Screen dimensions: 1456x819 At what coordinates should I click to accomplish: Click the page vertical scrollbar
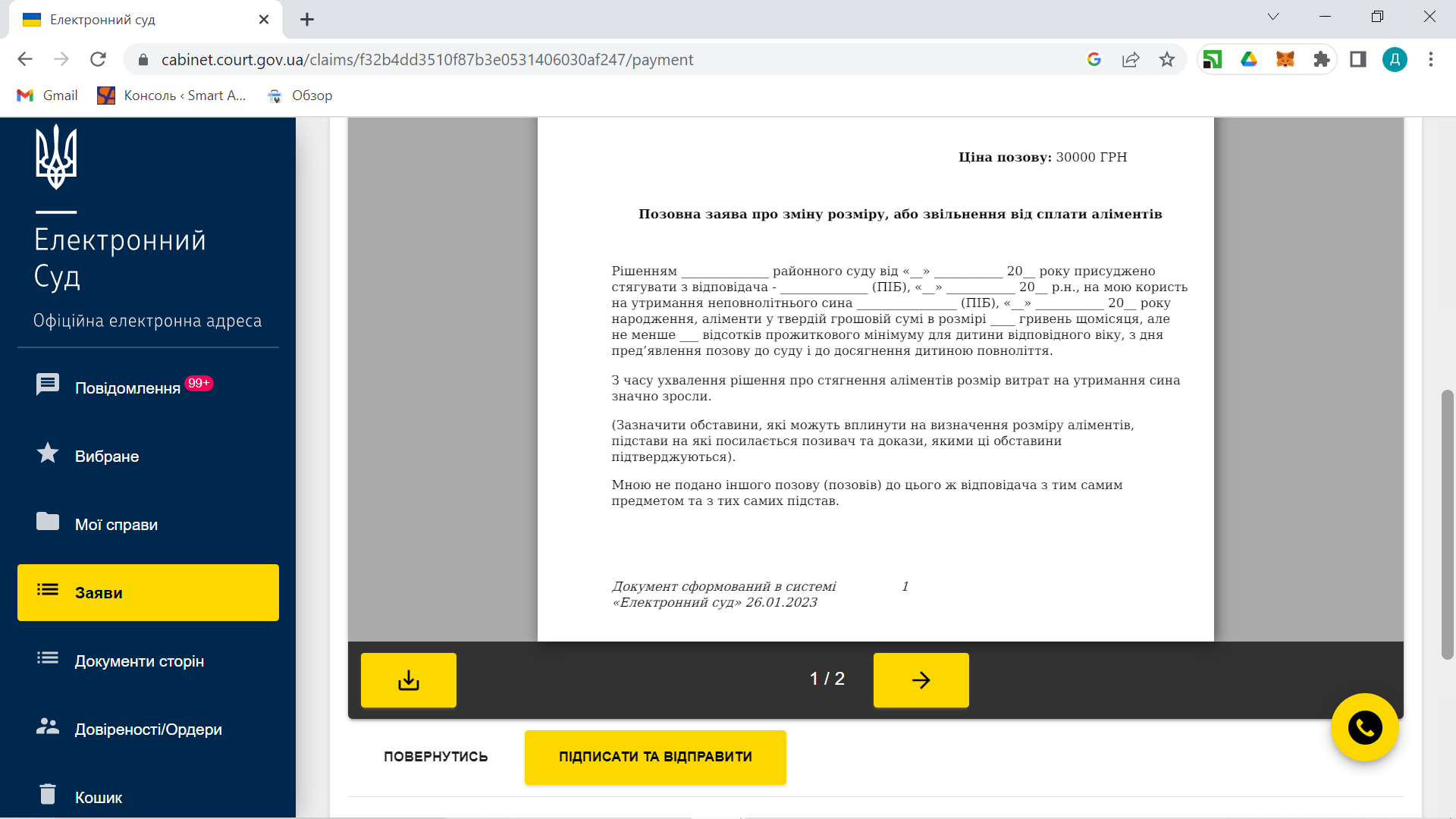[x=1447, y=523]
